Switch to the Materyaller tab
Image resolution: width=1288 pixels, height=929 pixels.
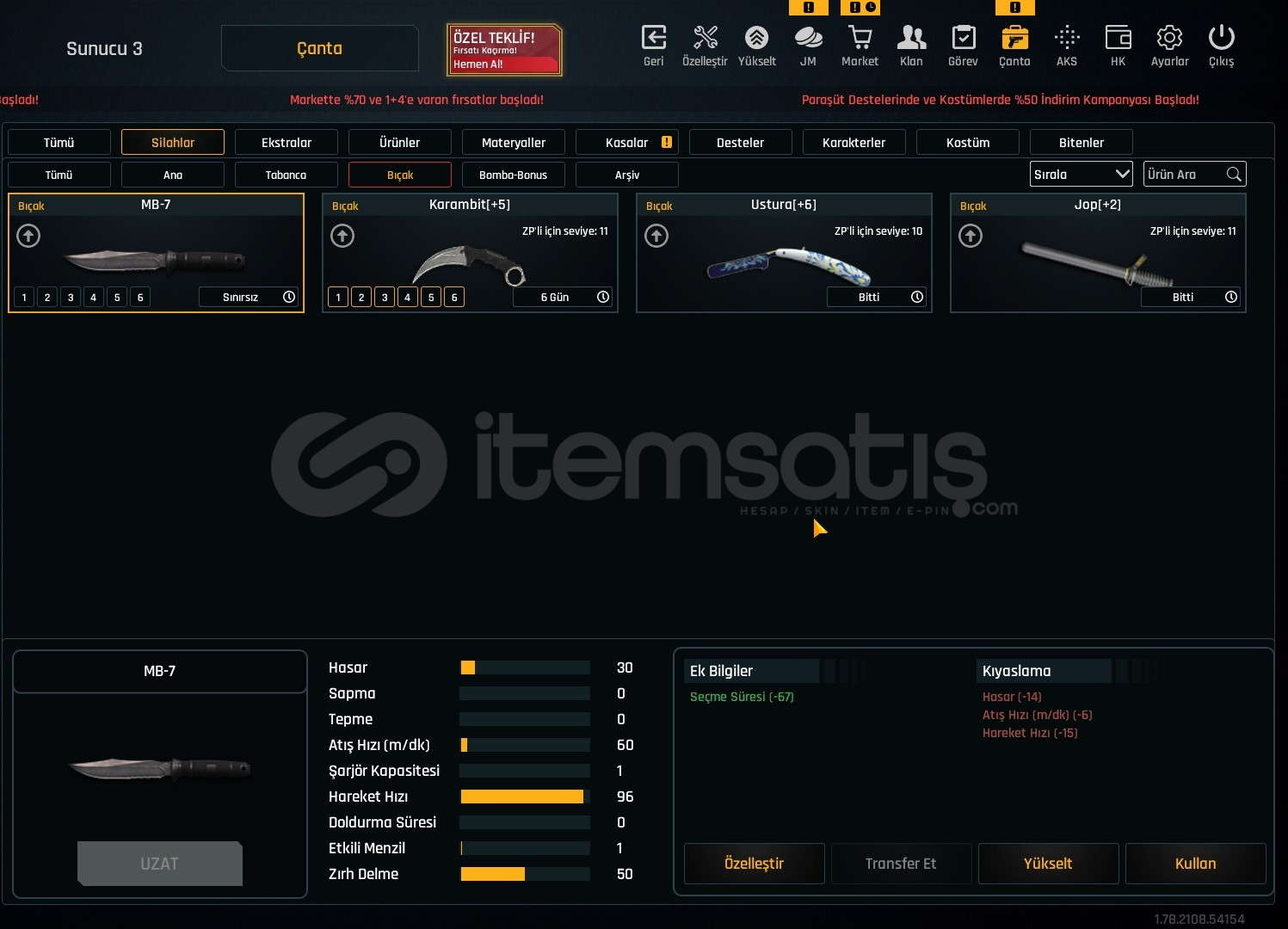[514, 142]
